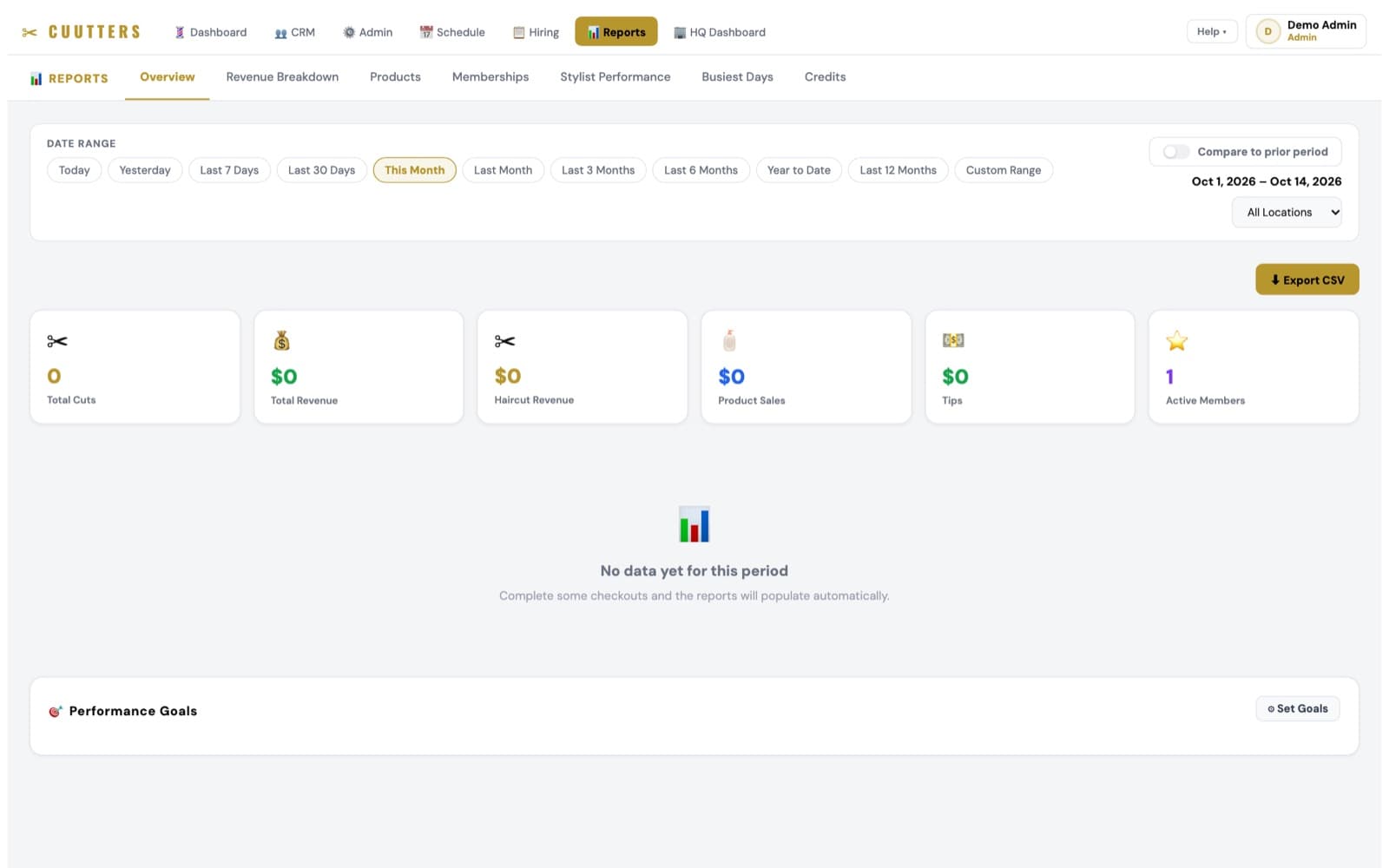Viewport: 1389px width, 868px height.
Task: Click the Set Goals button
Action: [1297, 709]
